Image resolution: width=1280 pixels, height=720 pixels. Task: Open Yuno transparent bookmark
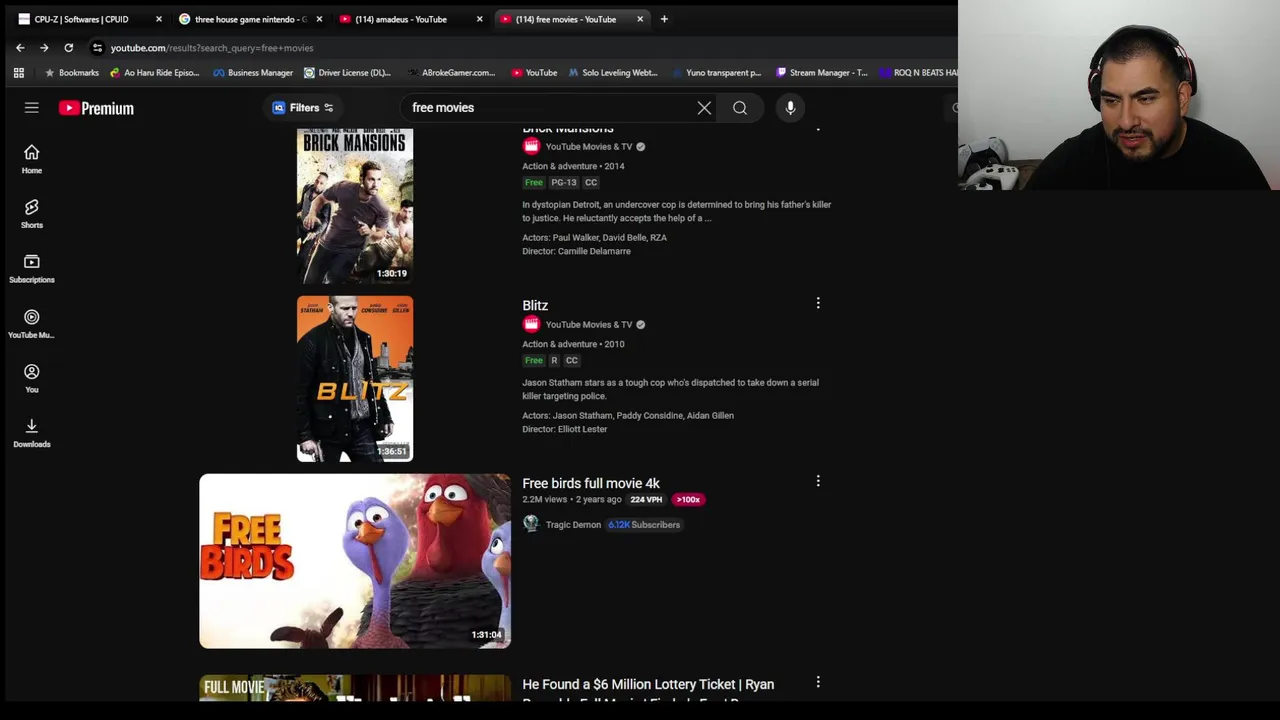coord(716,73)
